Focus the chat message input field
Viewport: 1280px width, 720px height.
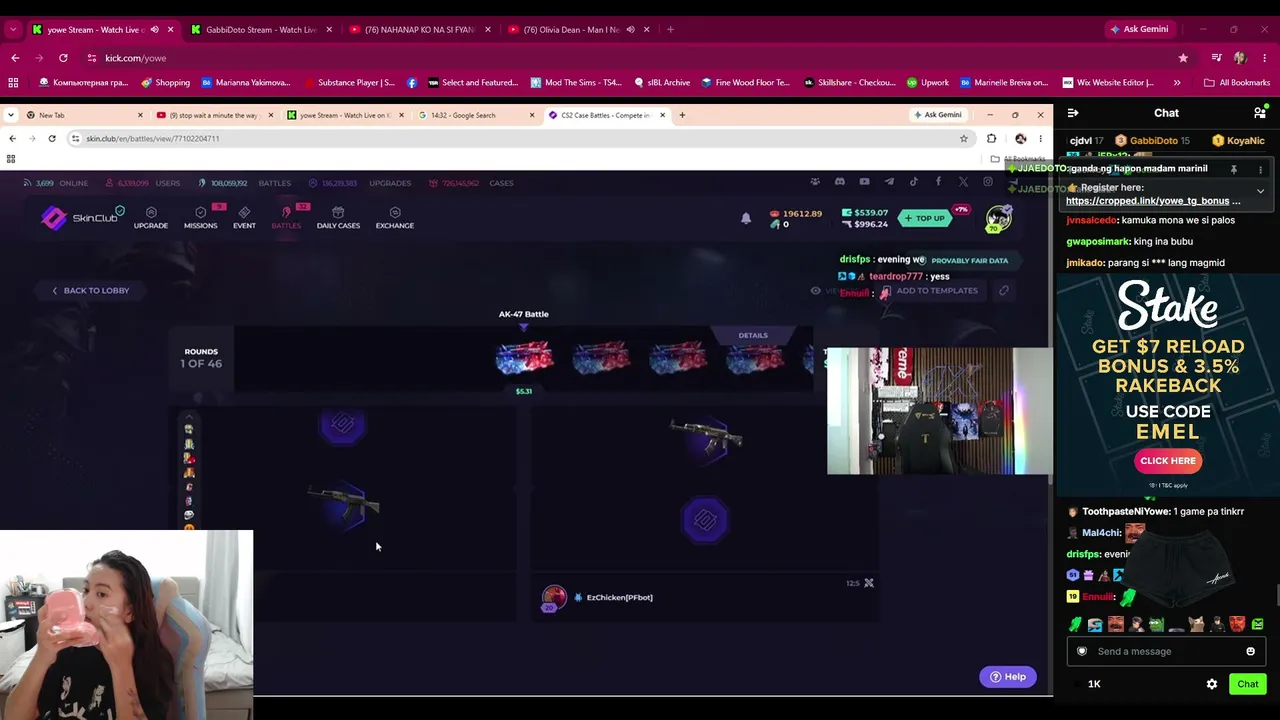click(1166, 651)
